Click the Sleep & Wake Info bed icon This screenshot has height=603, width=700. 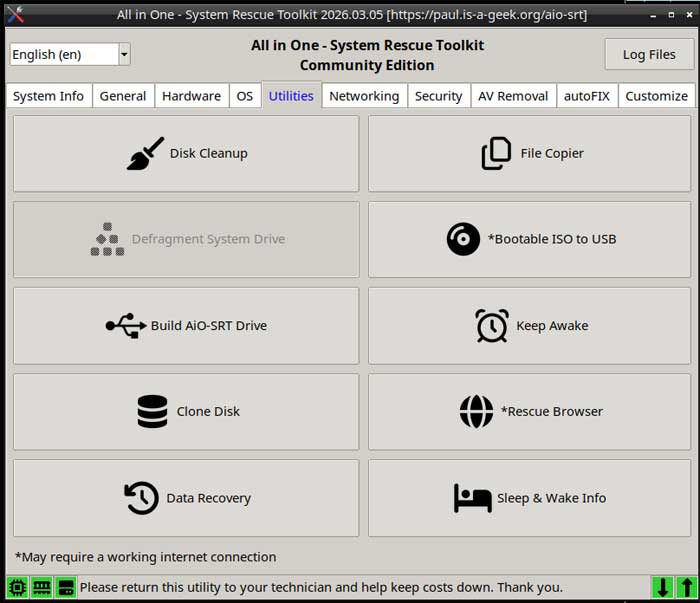[472, 498]
